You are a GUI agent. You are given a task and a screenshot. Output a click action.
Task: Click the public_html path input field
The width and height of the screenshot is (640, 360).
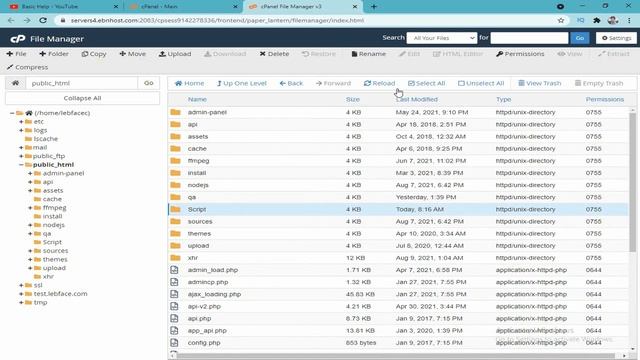(x=82, y=83)
